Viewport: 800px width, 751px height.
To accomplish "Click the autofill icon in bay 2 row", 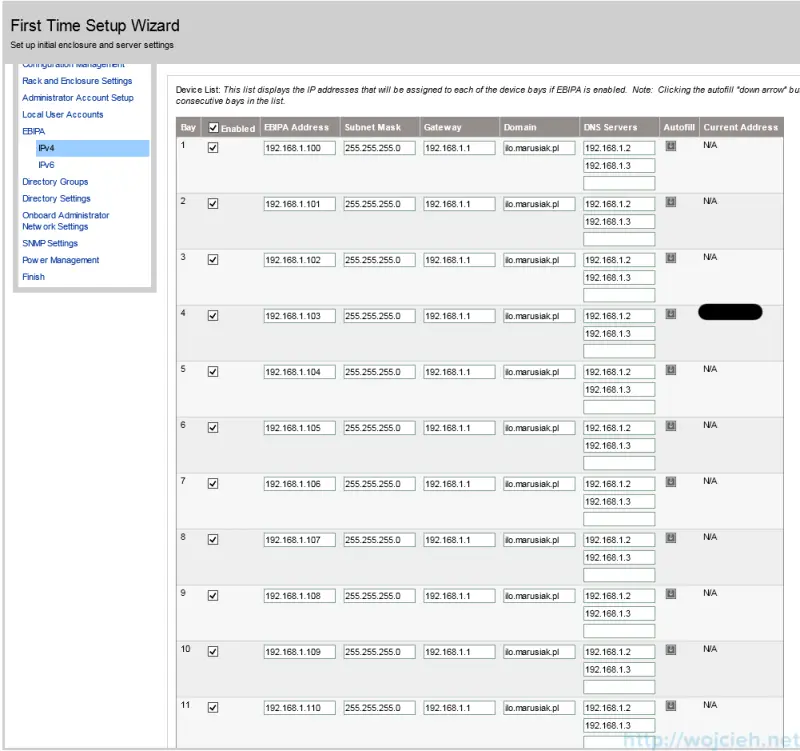I will click(x=670, y=202).
